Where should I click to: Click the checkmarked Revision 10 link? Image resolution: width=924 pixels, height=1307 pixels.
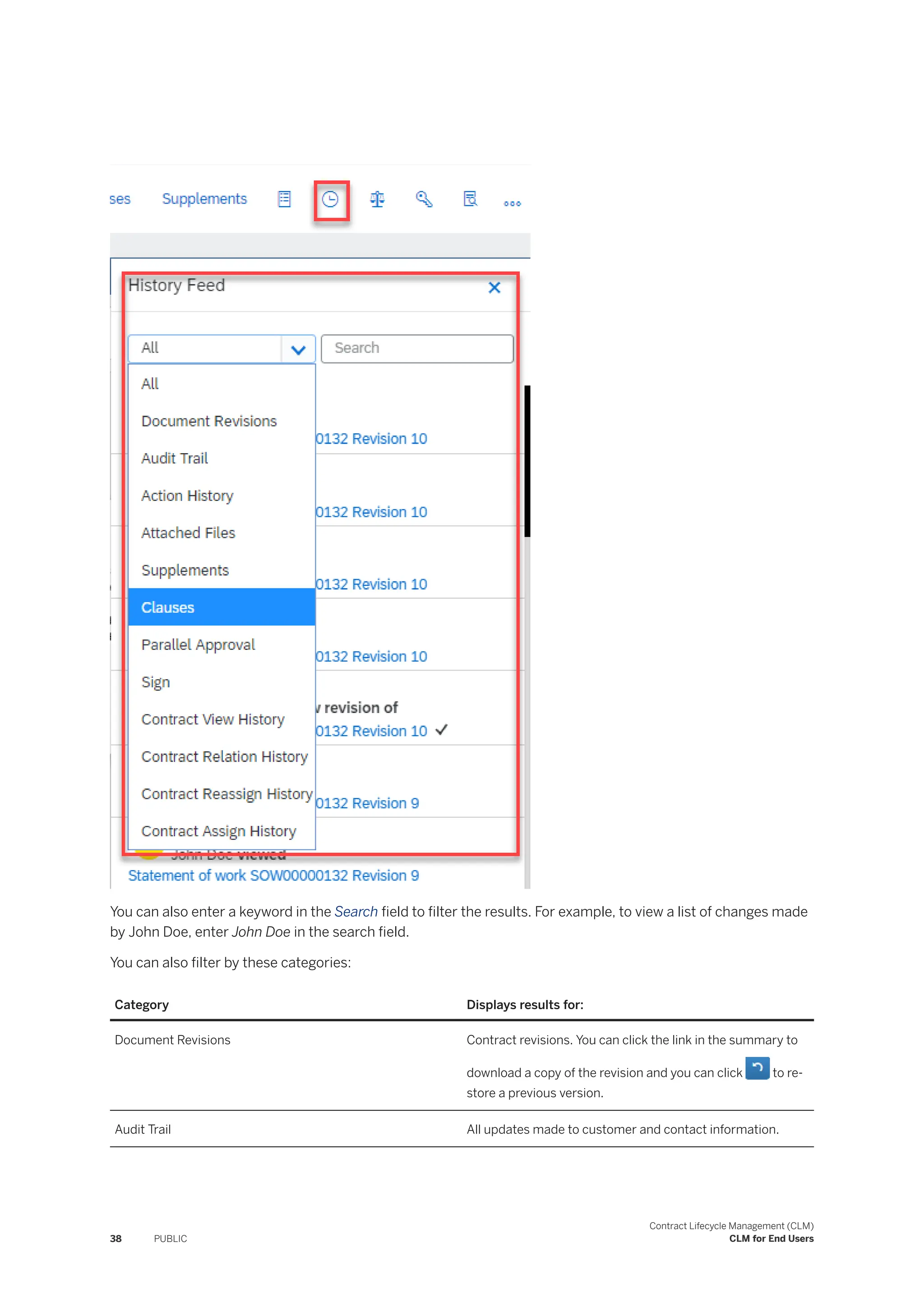[x=371, y=731]
